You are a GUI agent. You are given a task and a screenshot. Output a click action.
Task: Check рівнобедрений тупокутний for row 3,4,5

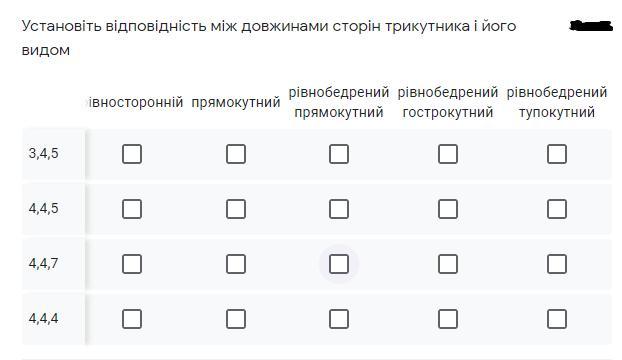(x=557, y=154)
